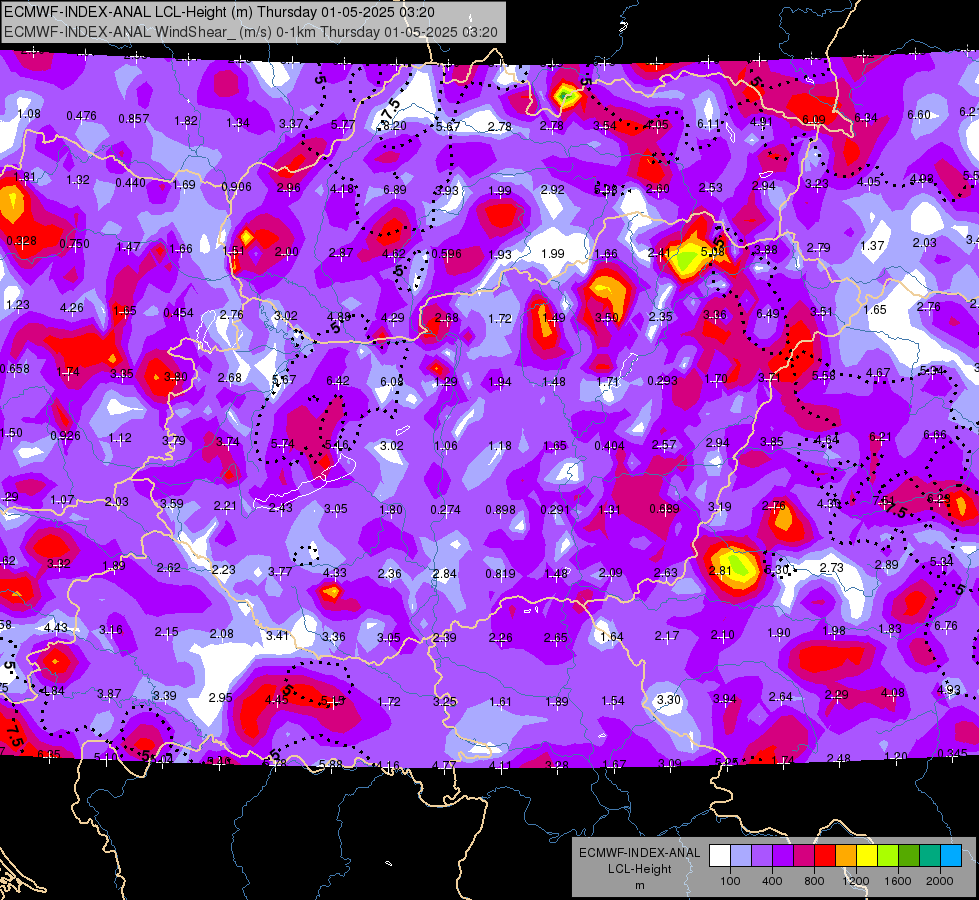This screenshot has width=979, height=900.
Task: Click the grid value 6.11
Action: 709,124
